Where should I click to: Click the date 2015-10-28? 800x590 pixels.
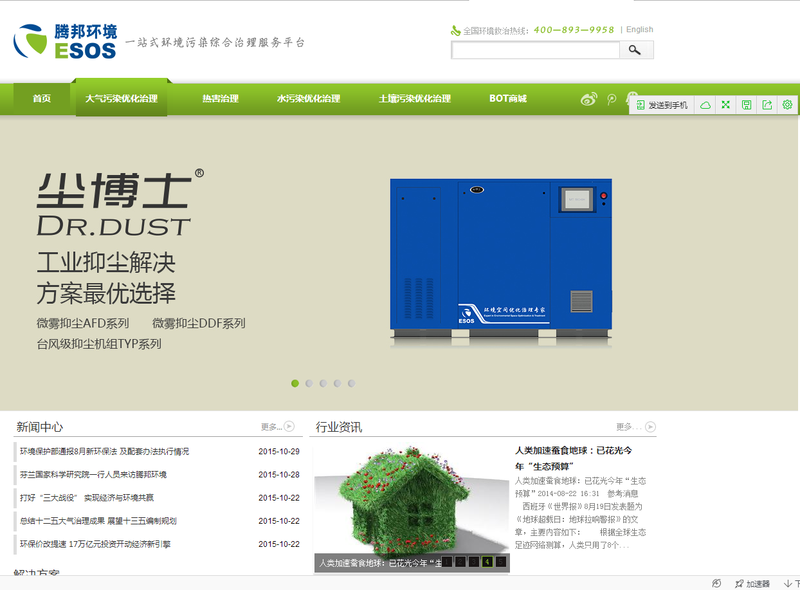click(279, 475)
